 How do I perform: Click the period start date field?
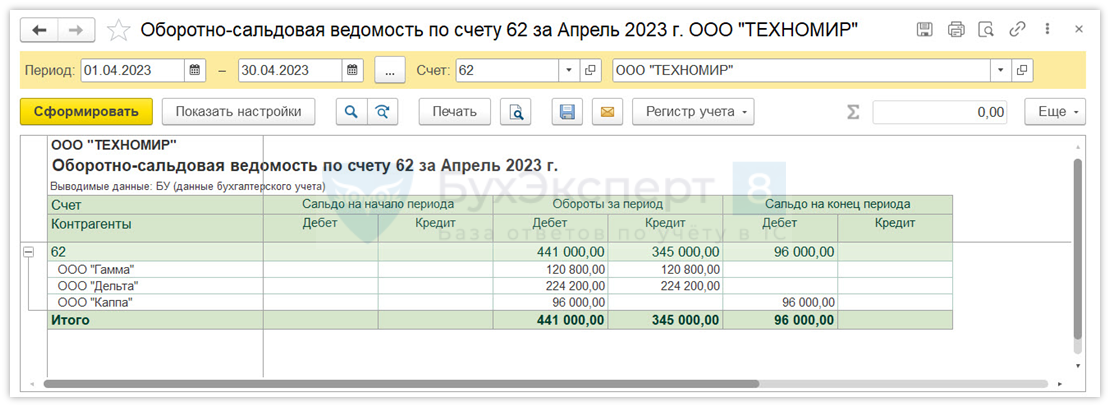(x=132, y=71)
